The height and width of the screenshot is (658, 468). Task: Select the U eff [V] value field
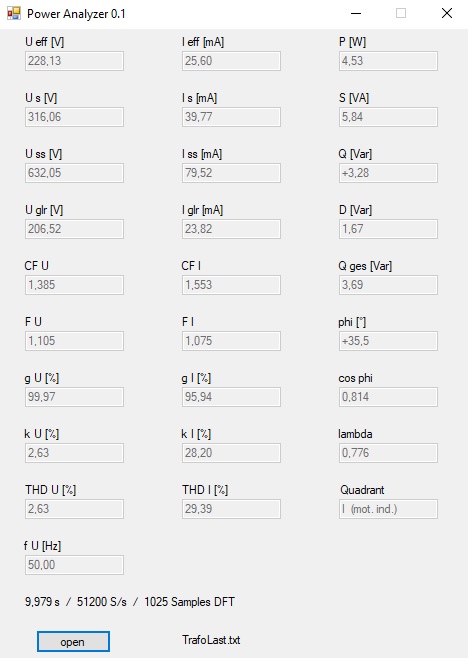74,61
